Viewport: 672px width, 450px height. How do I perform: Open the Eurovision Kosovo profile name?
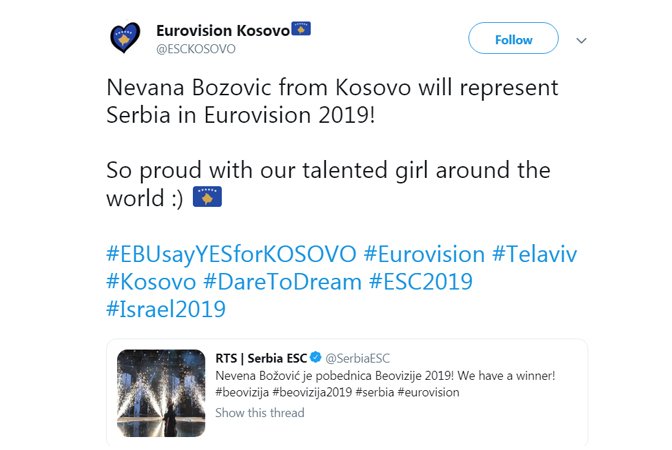click(223, 30)
